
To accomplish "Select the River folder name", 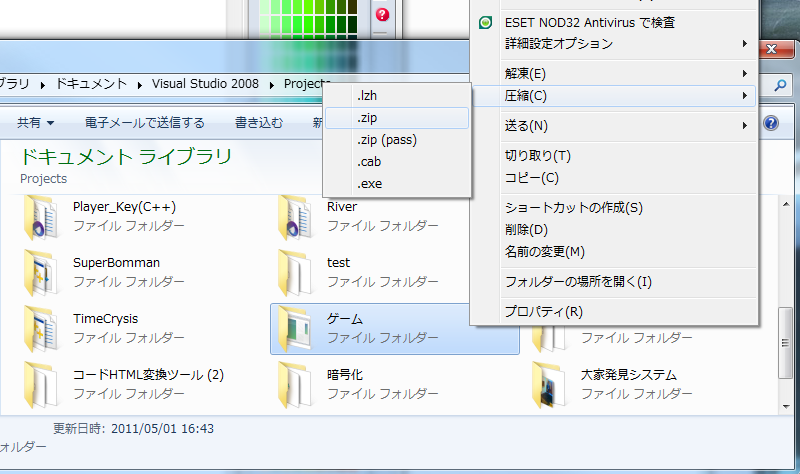I will tap(342, 207).
